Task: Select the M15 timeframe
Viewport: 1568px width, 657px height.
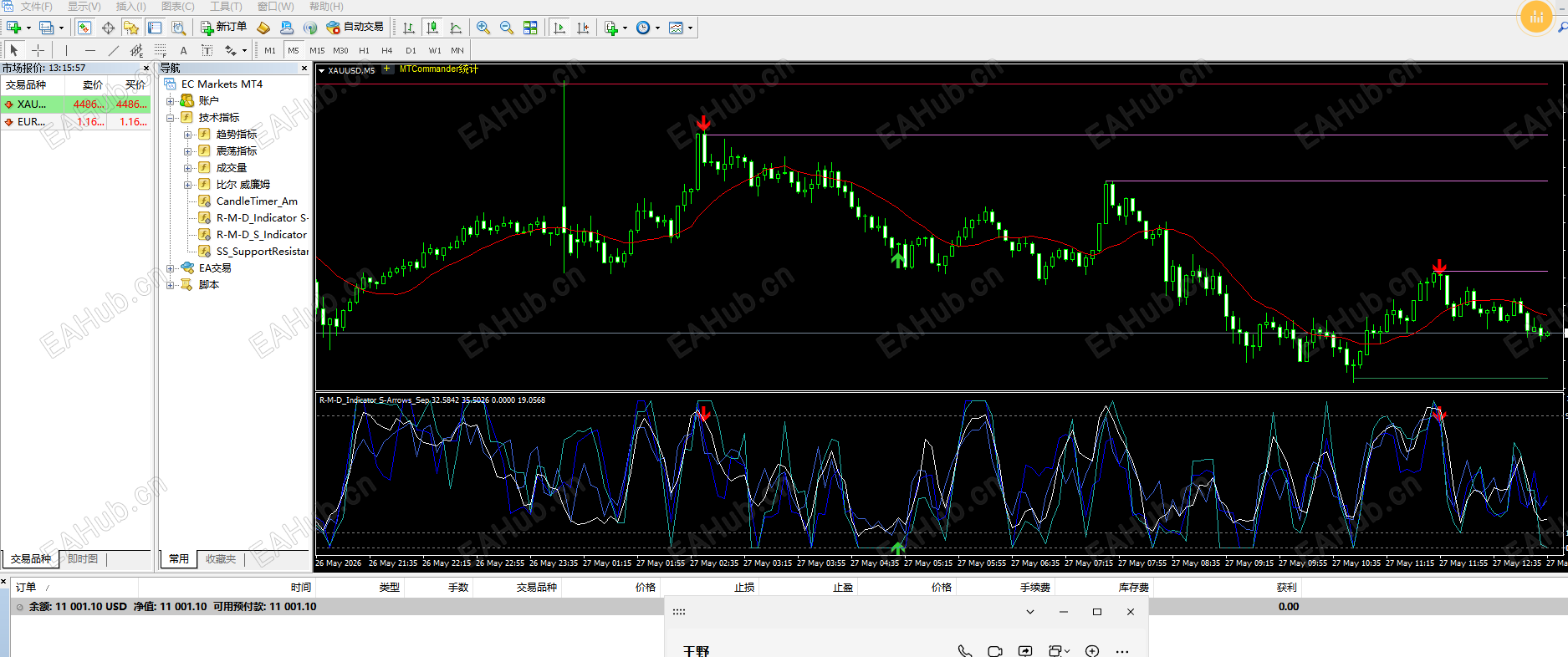Action: 317,50
